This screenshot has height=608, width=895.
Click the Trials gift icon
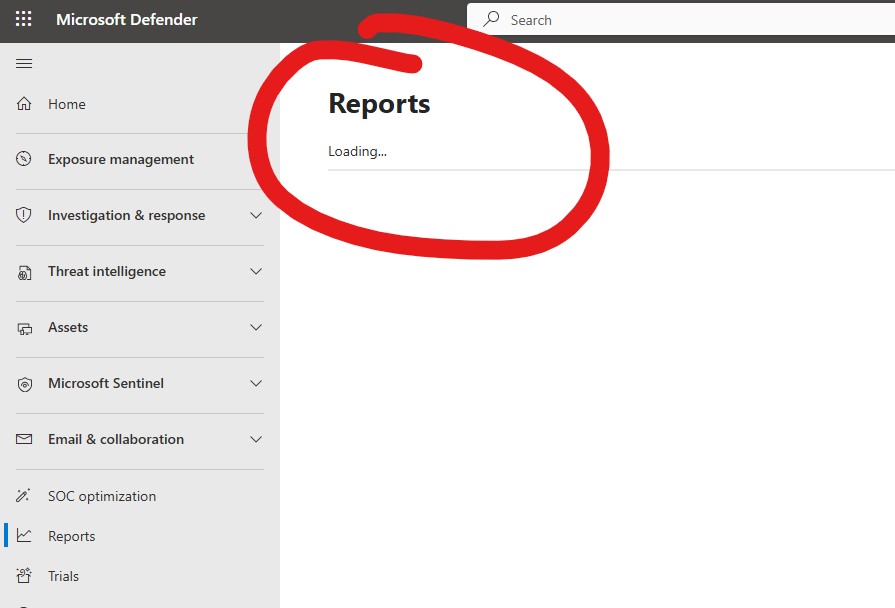tap(24, 575)
